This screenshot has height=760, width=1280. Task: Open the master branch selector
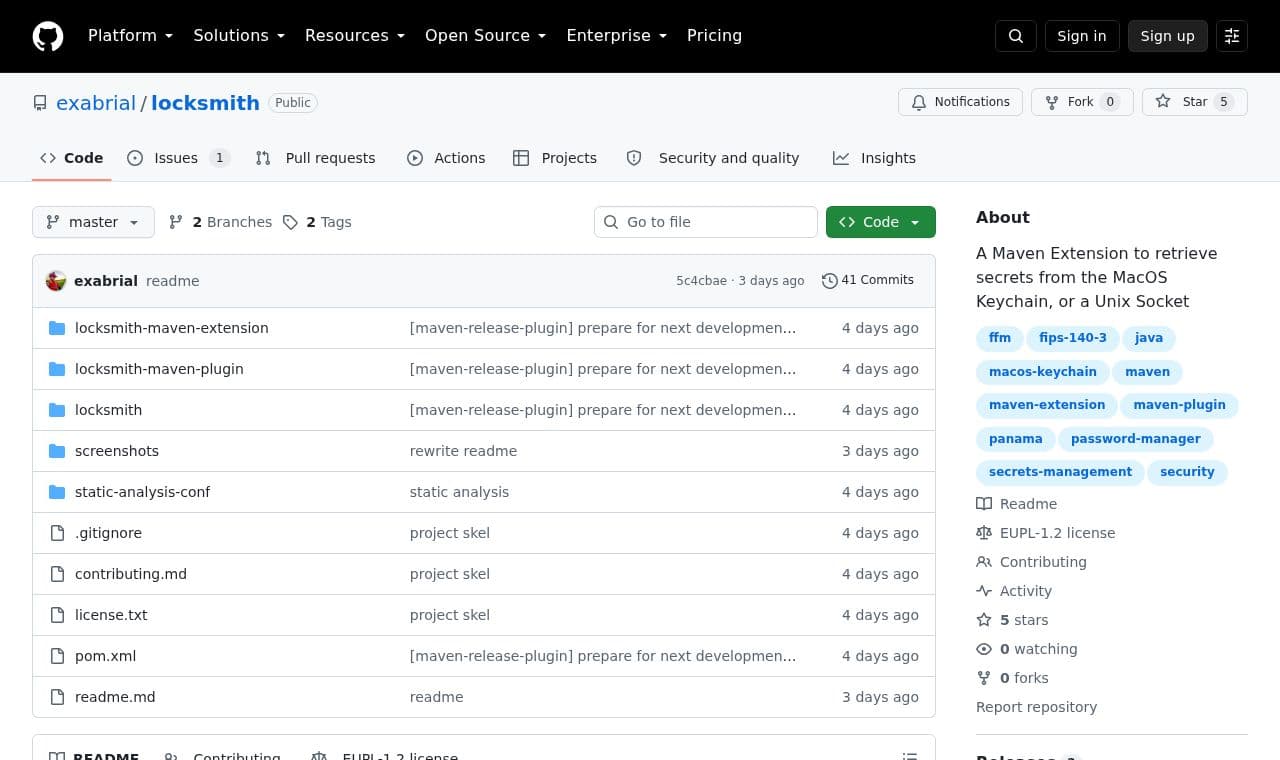pyautogui.click(x=93, y=222)
